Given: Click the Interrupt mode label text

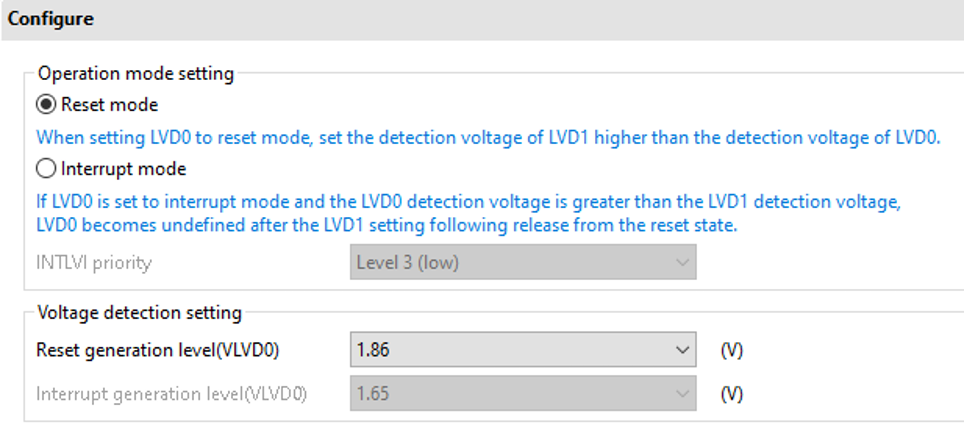Looking at the screenshot, I should point(124,169).
